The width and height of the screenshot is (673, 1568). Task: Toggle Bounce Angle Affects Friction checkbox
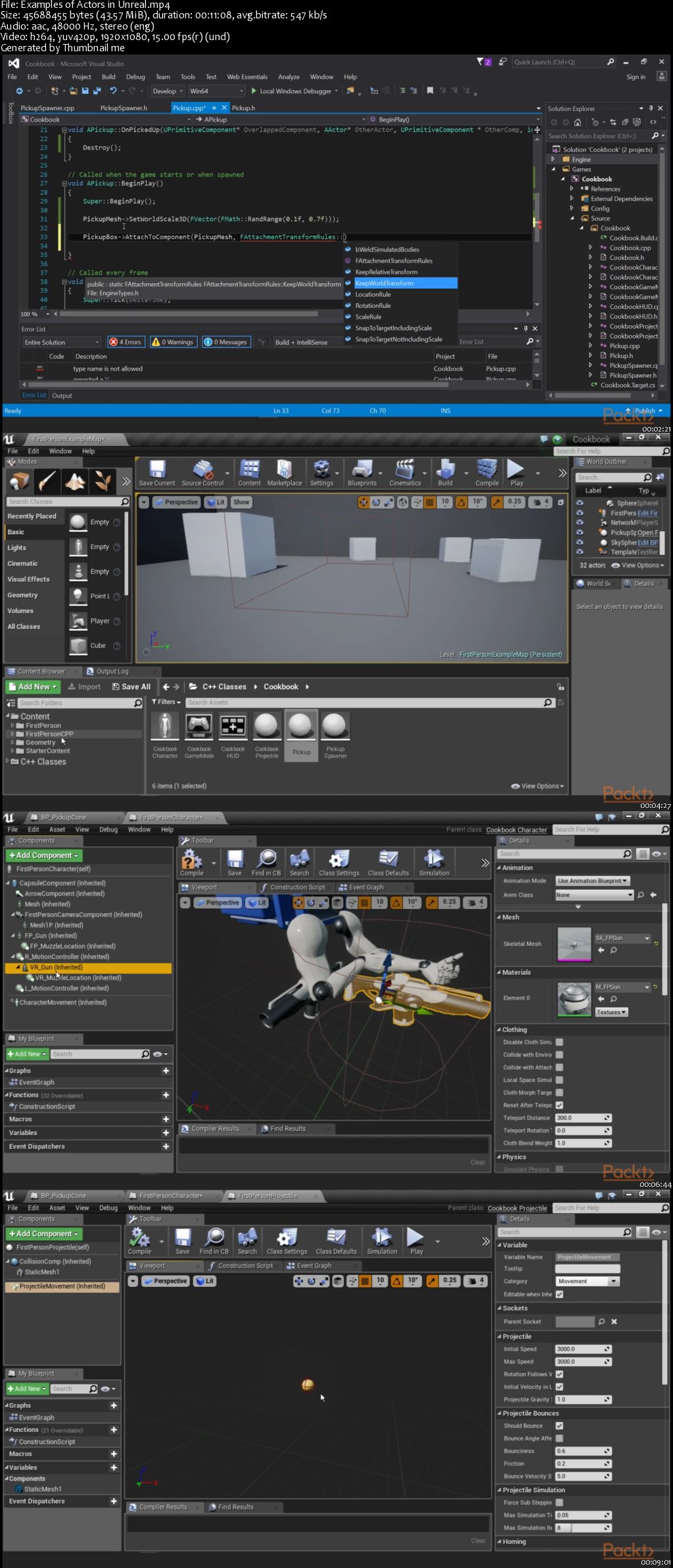(x=559, y=1438)
